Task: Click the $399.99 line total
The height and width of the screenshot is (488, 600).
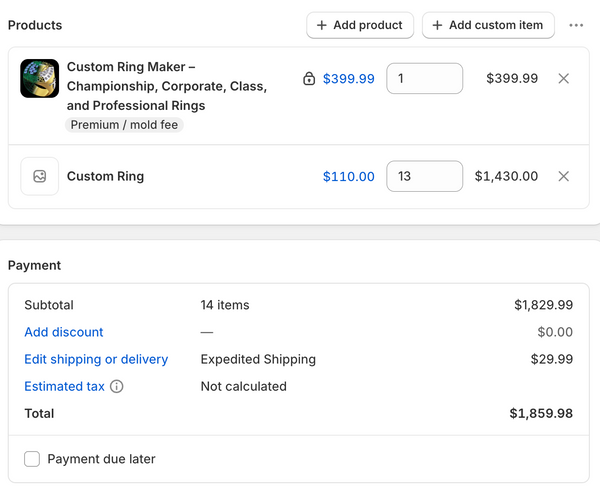Action: (512, 78)
